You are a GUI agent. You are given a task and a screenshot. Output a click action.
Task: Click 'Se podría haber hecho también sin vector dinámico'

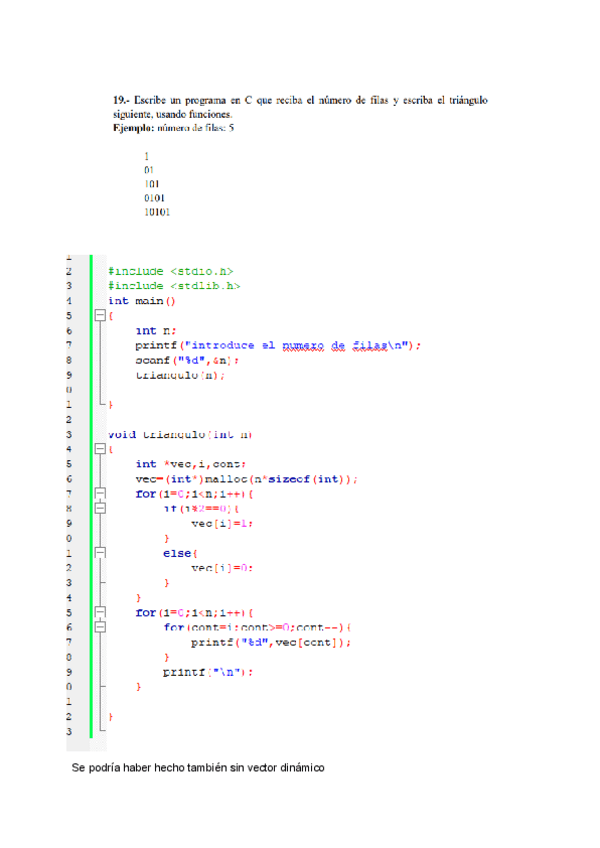[198, 768]
